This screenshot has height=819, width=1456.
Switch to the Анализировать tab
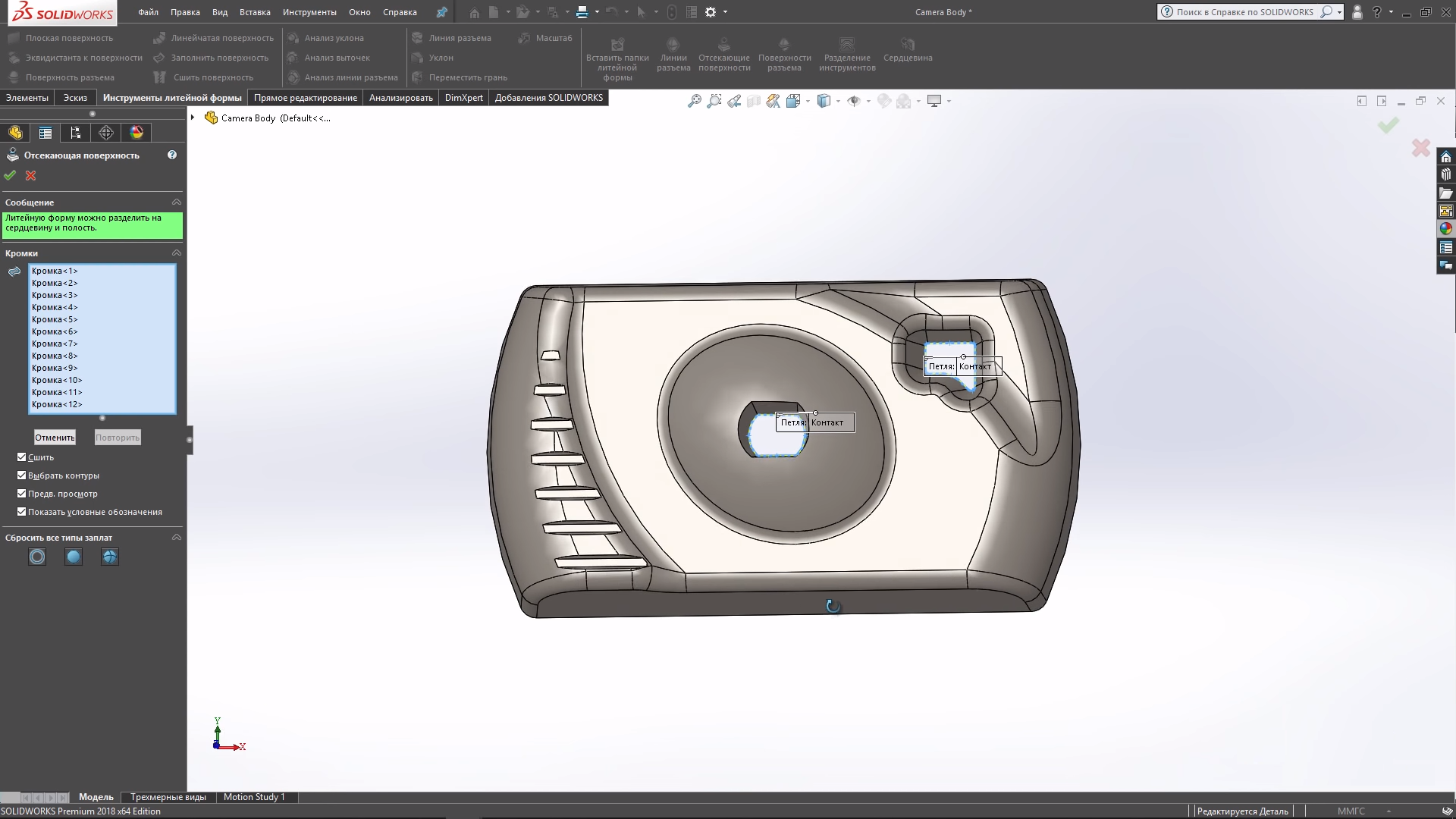pyautogui.click(x=400, y=98)
